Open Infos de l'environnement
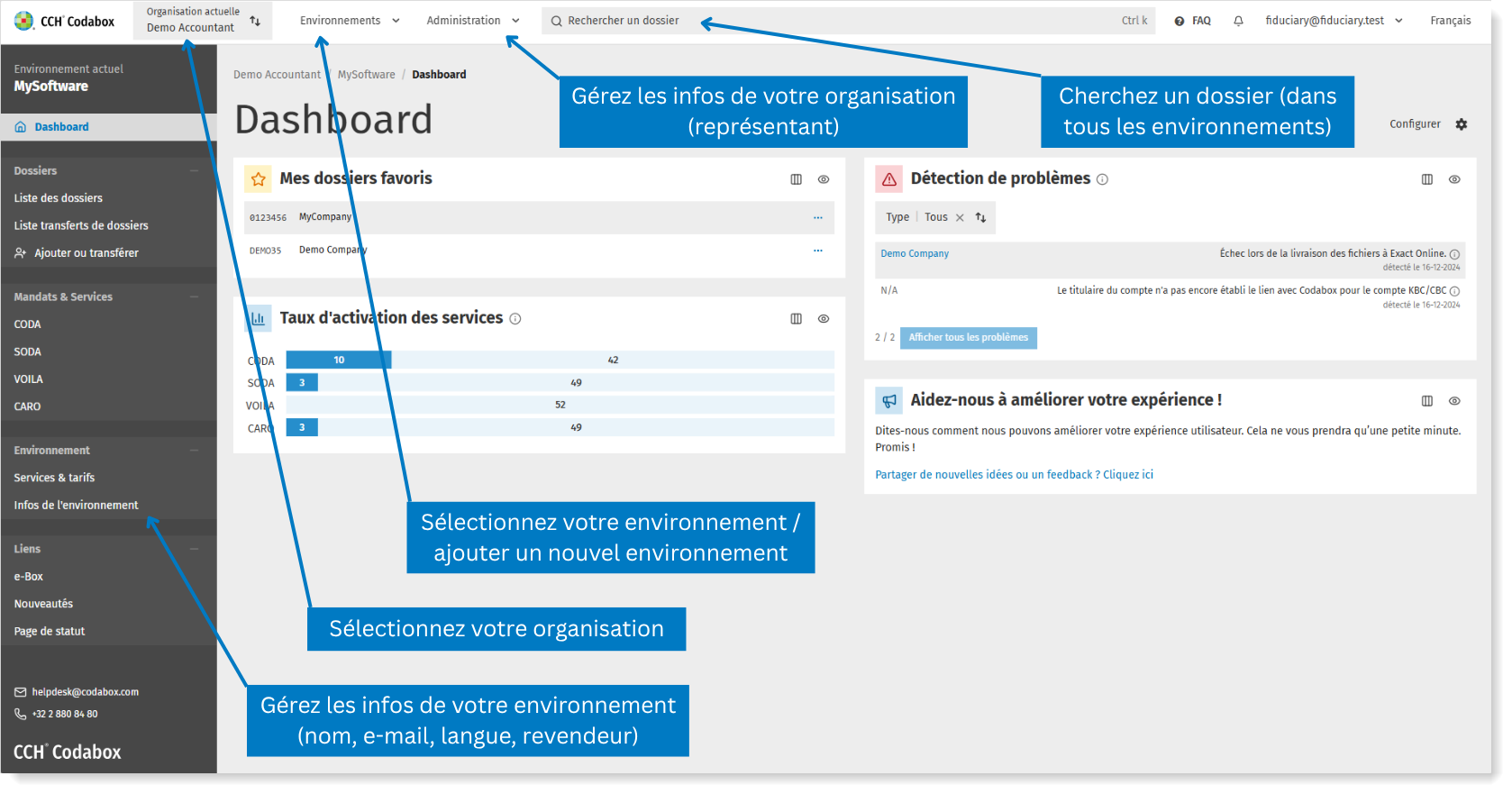The image size is (1512, 794). pyautogui.click(x=76, y=506)
